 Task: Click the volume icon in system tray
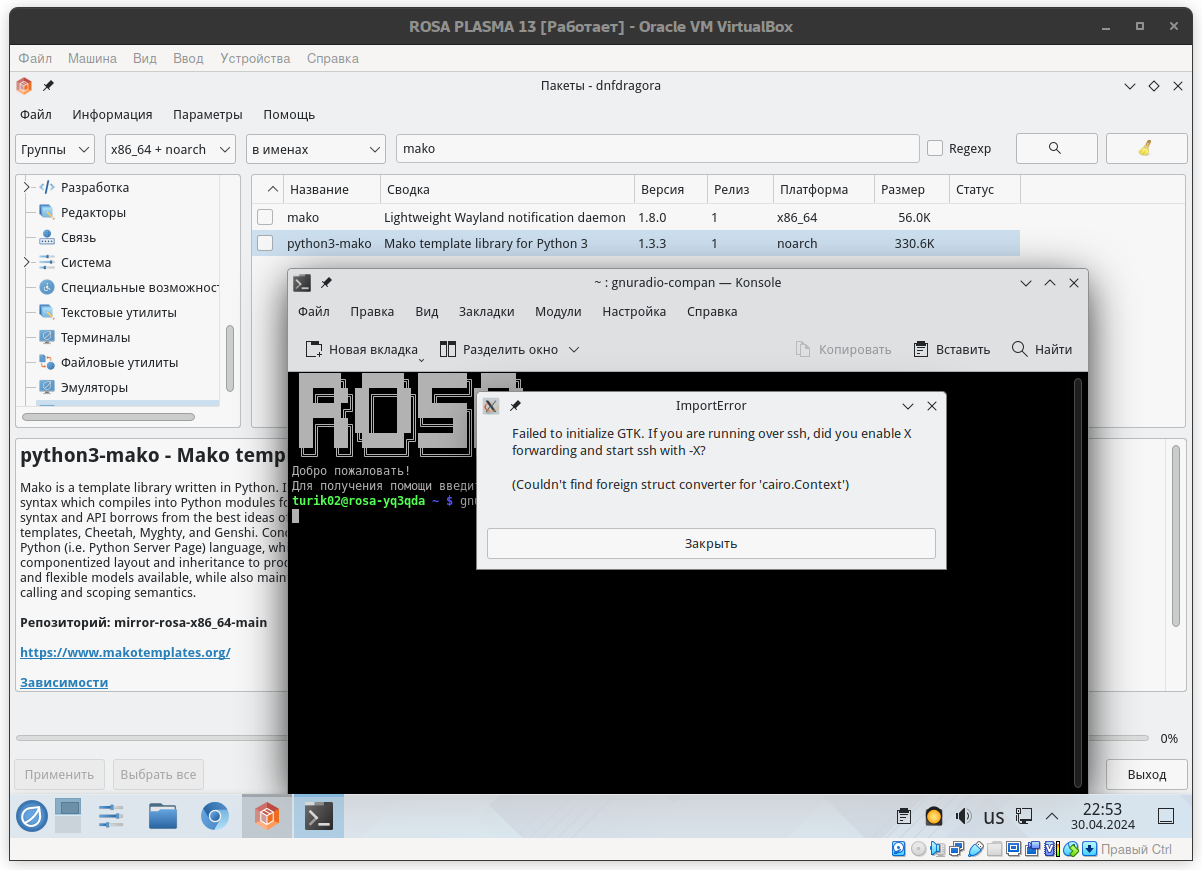pyautogui.click(x=963, y=816)
